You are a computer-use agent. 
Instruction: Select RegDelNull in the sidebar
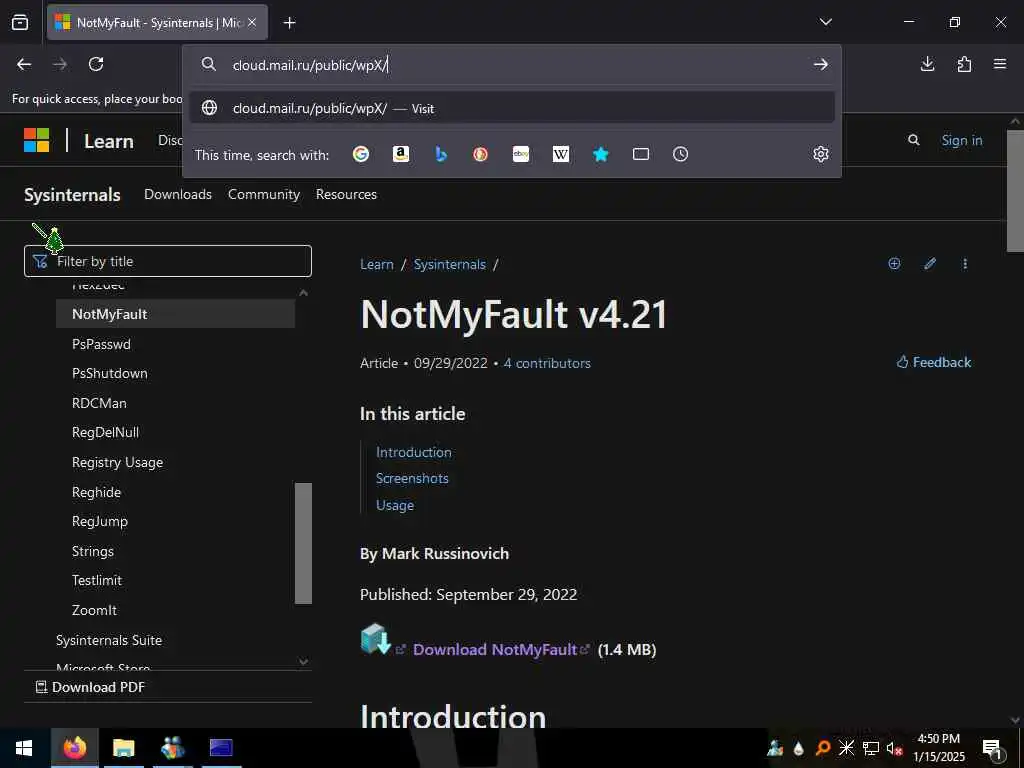(x=105, y=432)
